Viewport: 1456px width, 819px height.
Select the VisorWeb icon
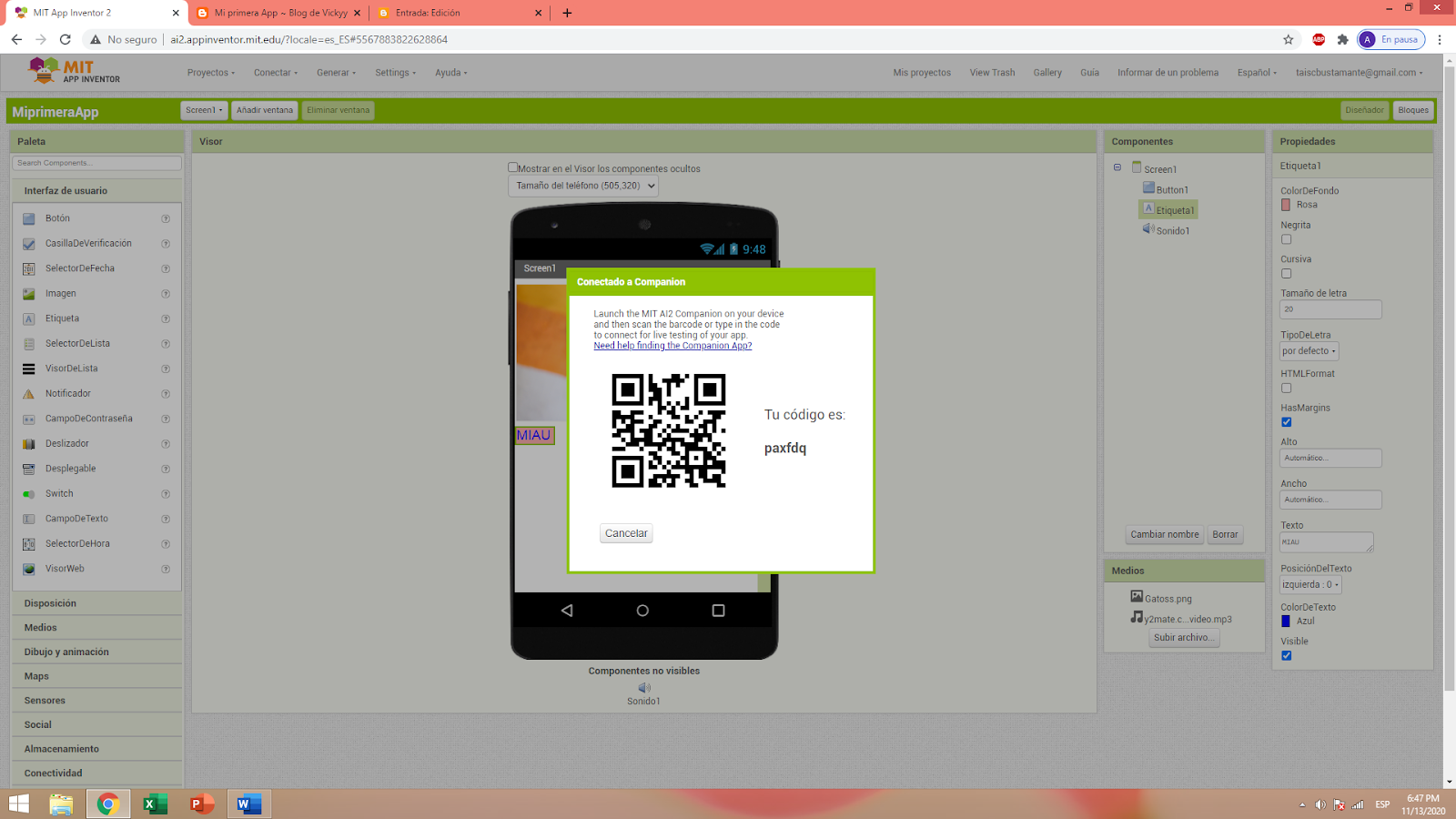pyautogui.click(x=29, y=569)
